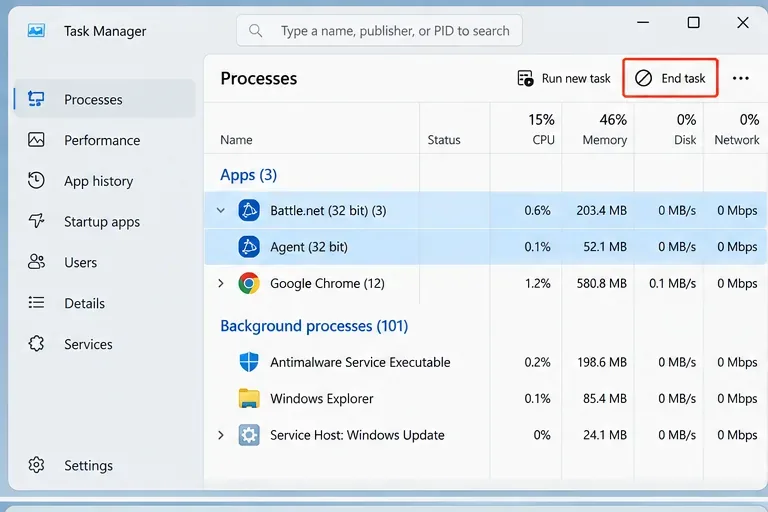Sort by the Status column header
Screen dimensions: 768x512
(x=444, y=140)
